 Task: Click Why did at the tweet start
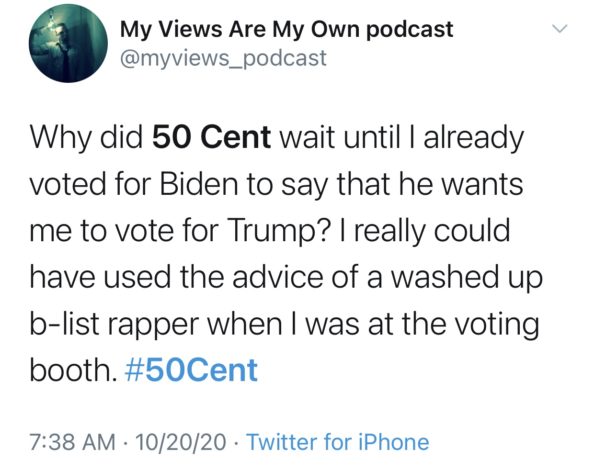[x=86, y=139]
